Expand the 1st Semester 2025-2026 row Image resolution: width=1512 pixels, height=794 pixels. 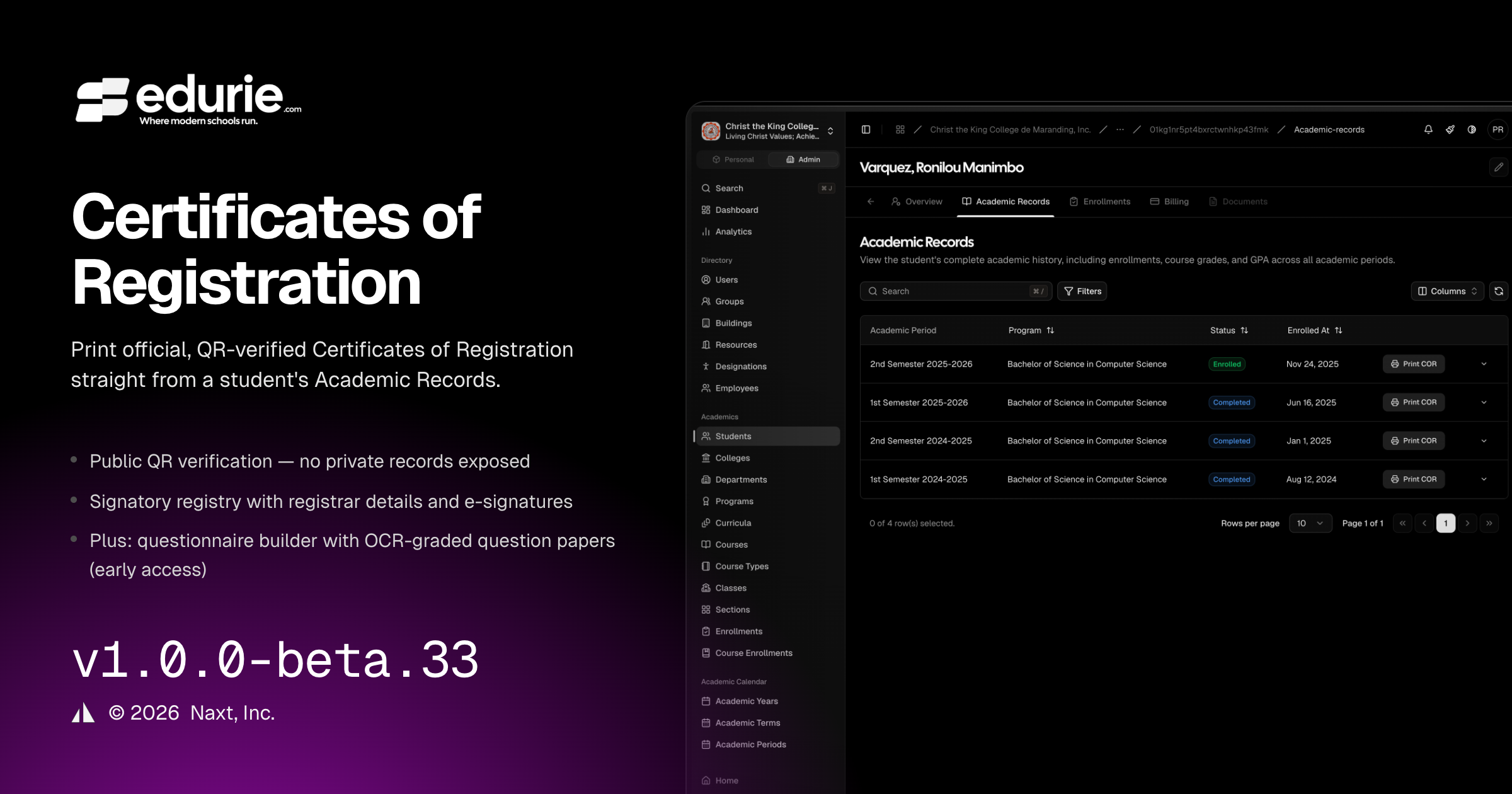pos(1484,403)
